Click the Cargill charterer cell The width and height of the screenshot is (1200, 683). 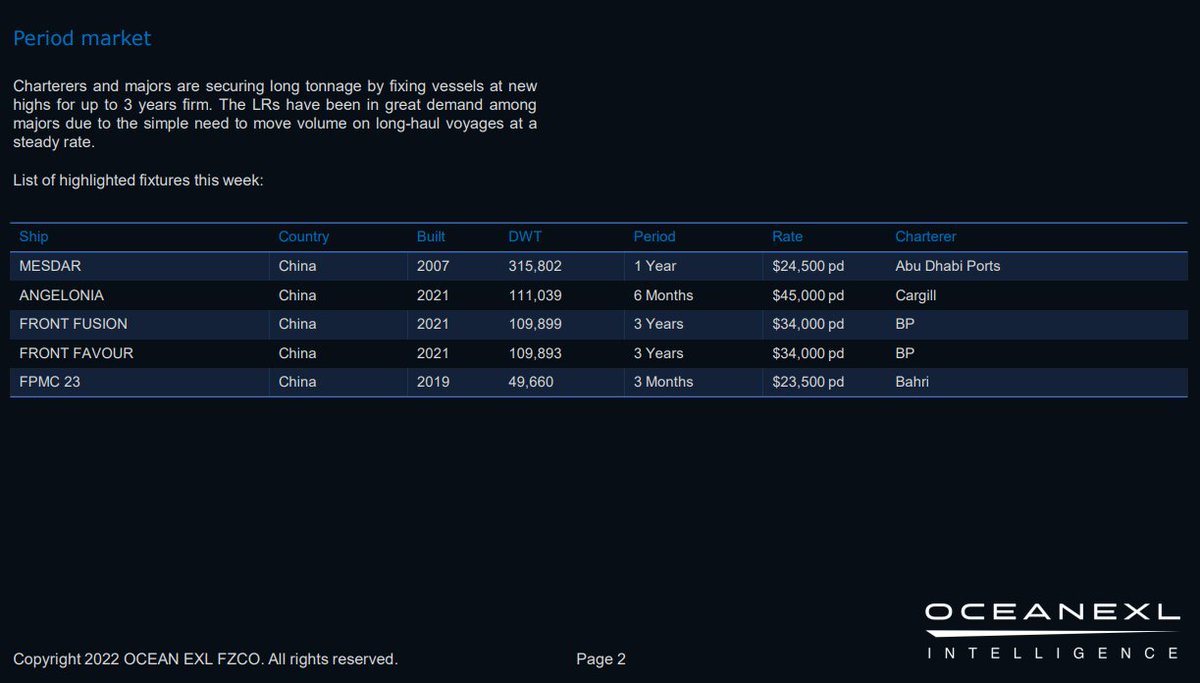tap(915, 295)
